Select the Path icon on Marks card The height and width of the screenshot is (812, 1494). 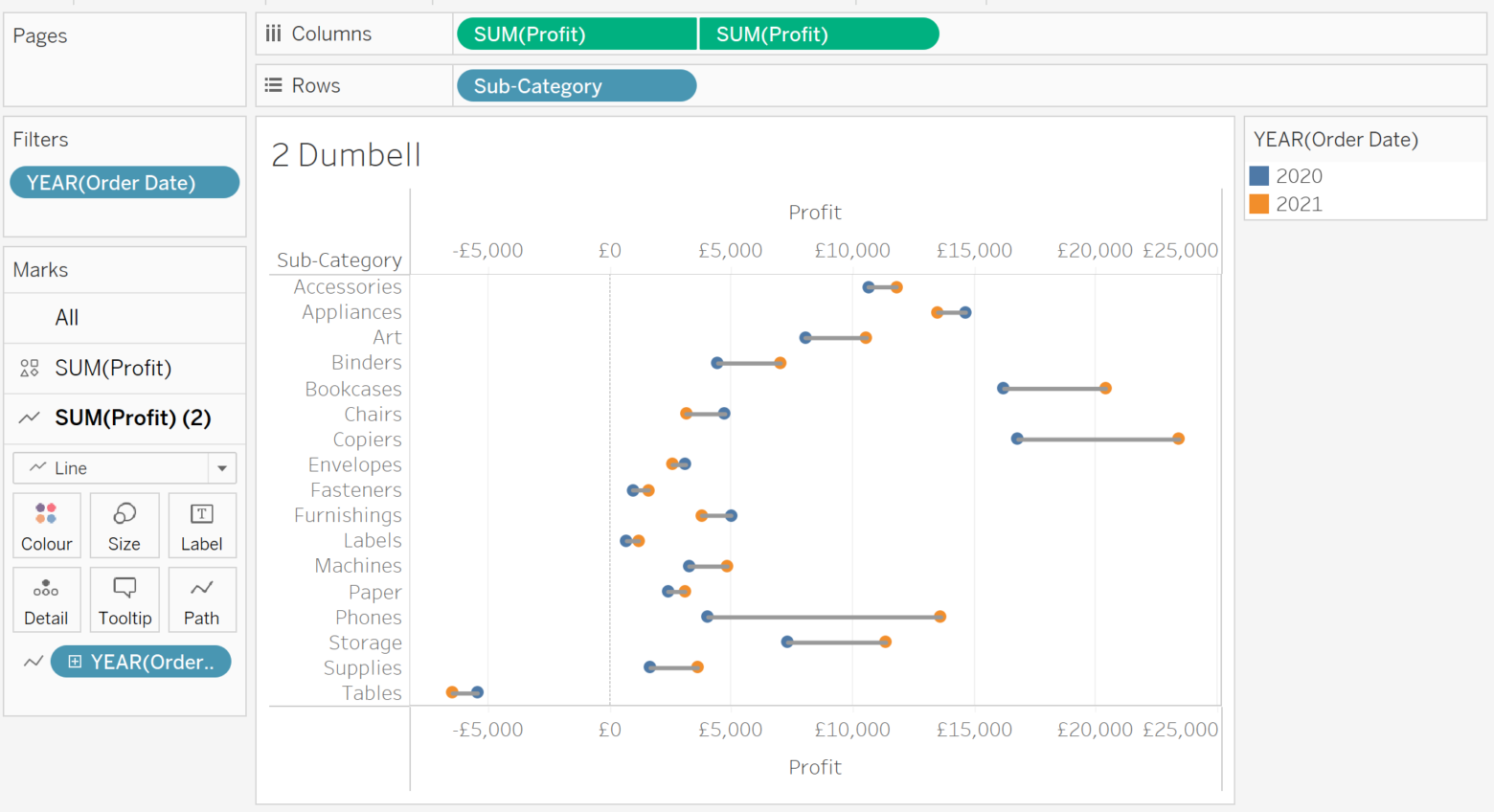[202, 599]
